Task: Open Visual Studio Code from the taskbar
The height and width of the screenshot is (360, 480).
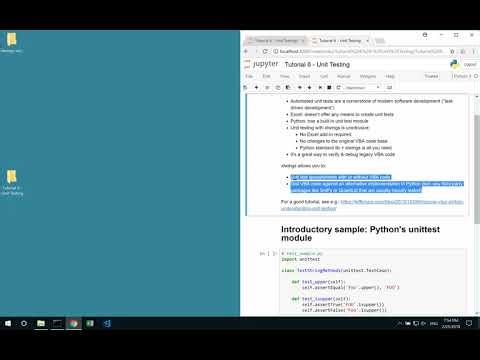Action: [107, 323]
